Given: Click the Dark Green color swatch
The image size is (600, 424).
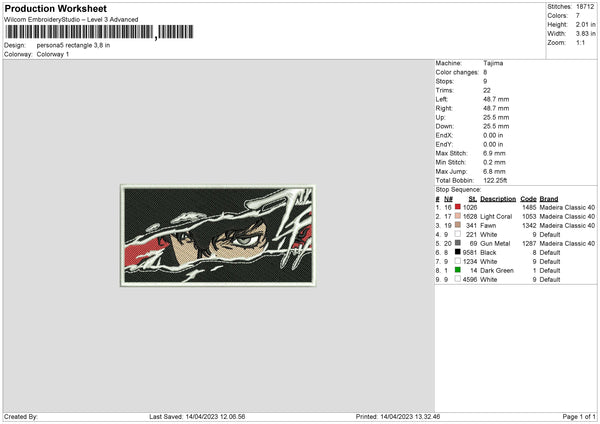Looking at the screenshot, I should pyautogui.click(x=458, y=270).
